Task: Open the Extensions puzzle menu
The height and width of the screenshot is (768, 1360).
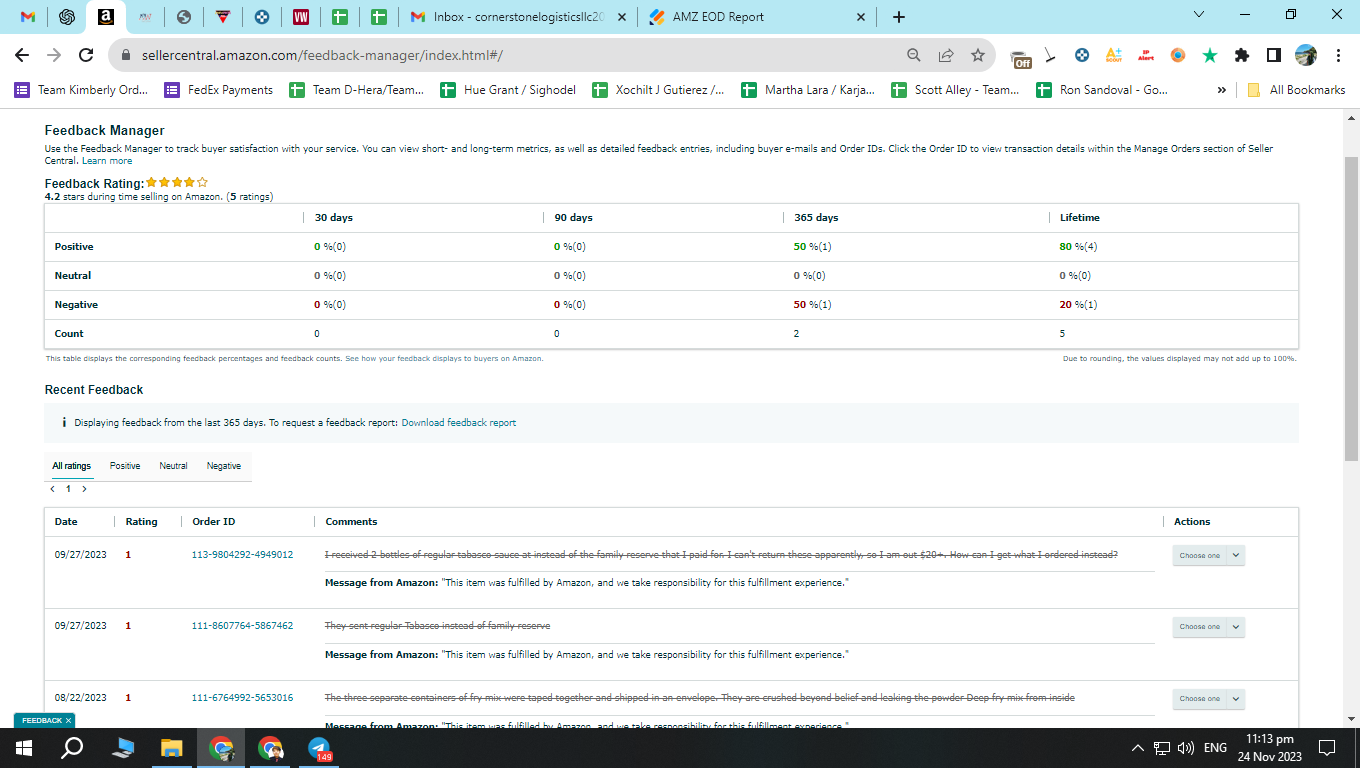Action: pos(1242,55)
